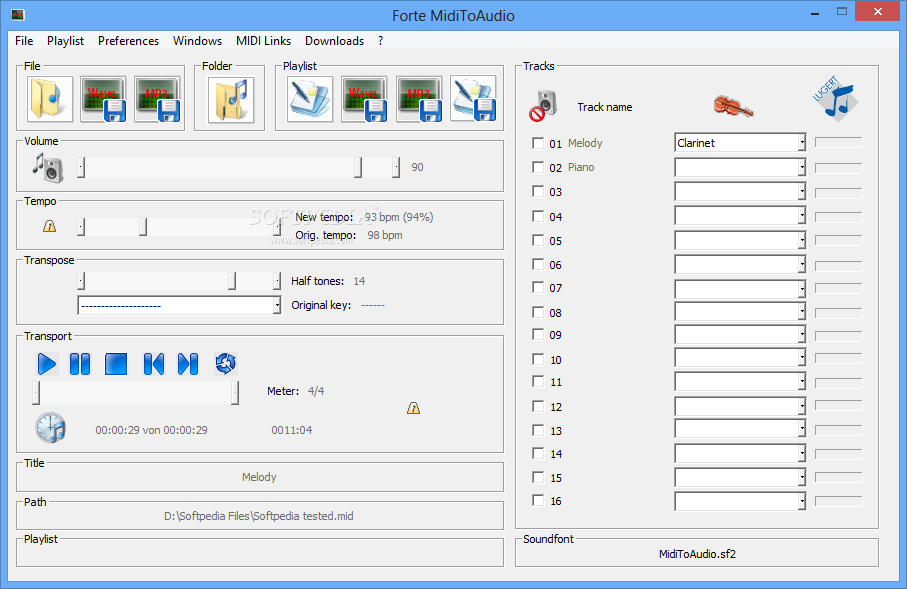Screen dimensions: 907x589
Task: Pause playback in Transport
Action: 80,364
